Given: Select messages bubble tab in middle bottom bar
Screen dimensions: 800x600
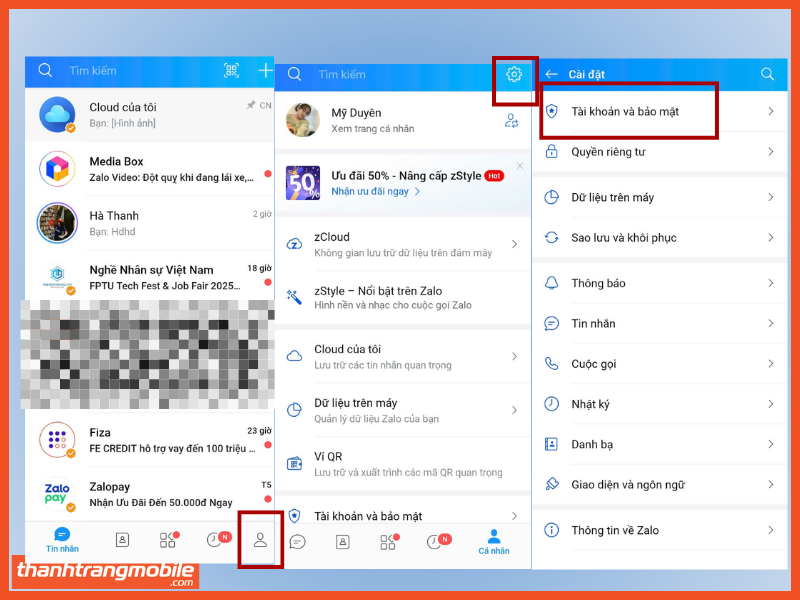Looking at the screenshot, I should click(297, 541).
